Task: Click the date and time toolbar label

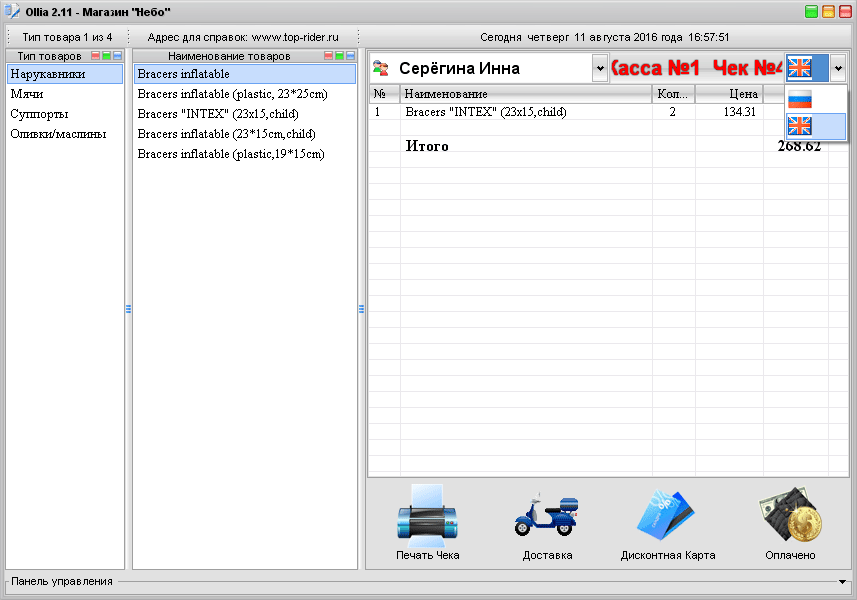Action: tap(604, 37)
